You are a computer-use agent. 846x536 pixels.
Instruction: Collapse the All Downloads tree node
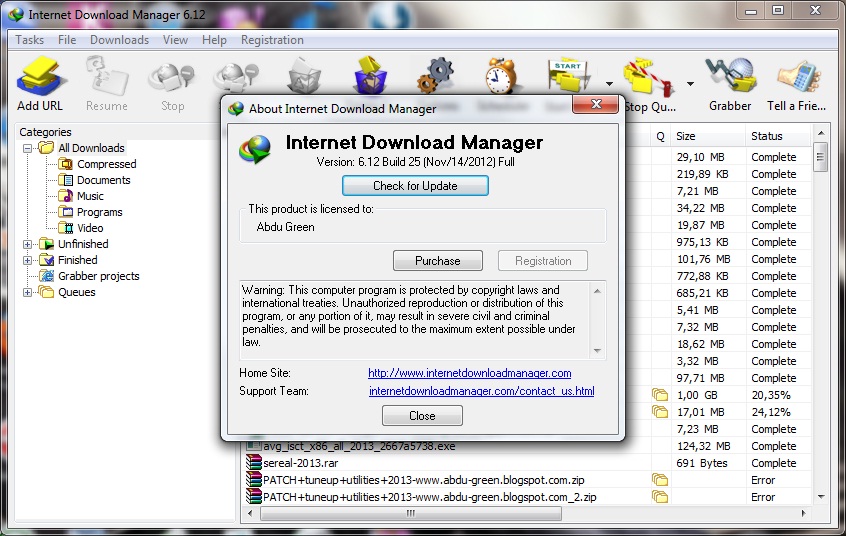coord(28,148)
